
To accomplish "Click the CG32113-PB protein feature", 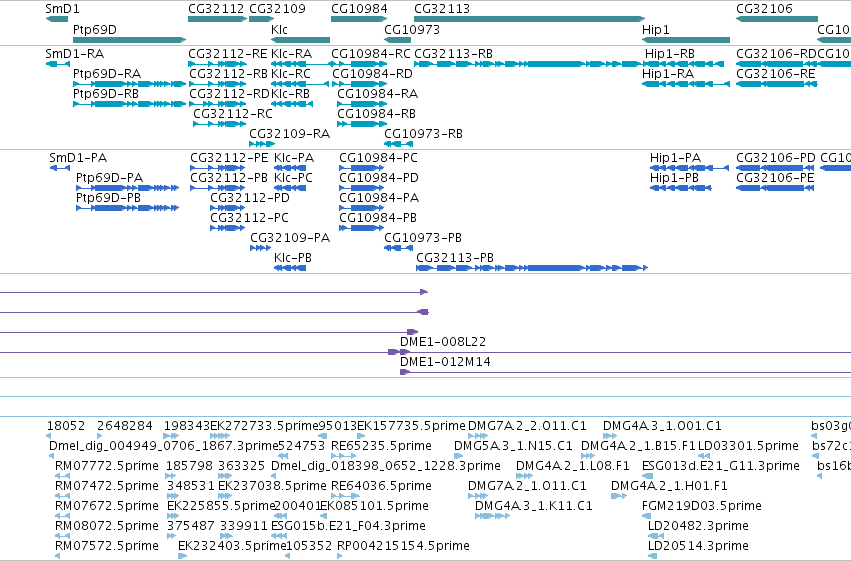I will (x=532, y=268).
